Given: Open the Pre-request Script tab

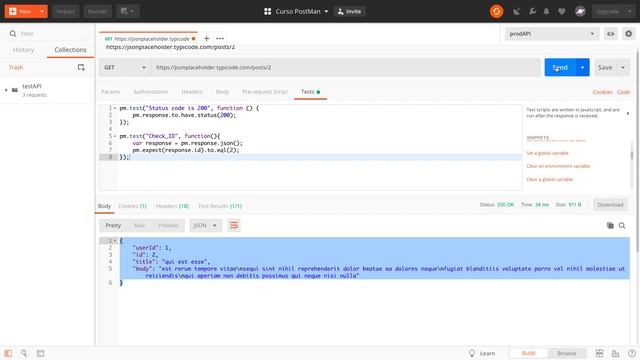Looking at the screenshot, I should 265,92.
